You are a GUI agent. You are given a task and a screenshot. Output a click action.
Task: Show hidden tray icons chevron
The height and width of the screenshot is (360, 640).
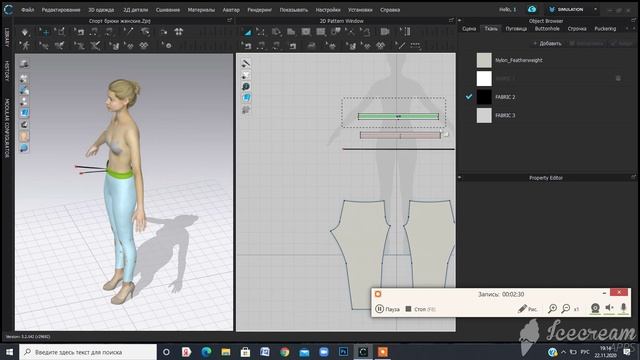pos(564,352)
